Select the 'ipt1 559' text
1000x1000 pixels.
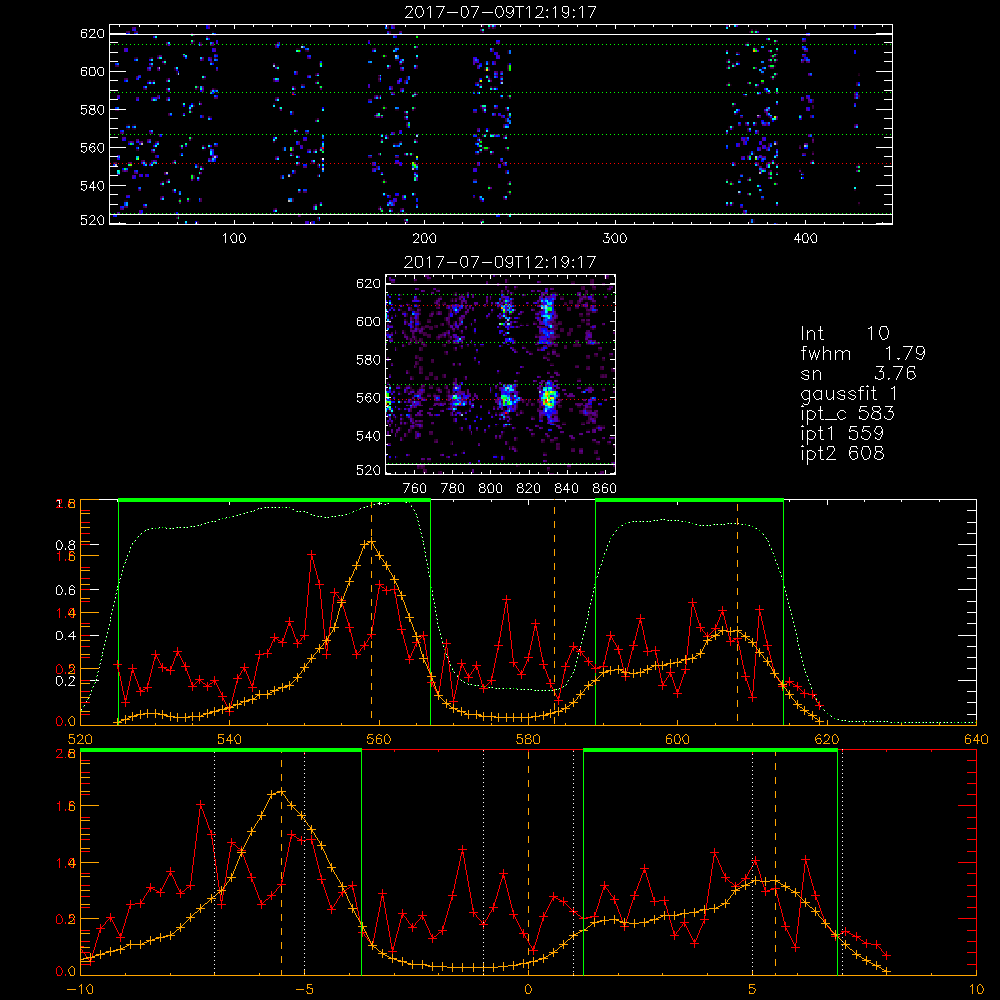[842, 434]
